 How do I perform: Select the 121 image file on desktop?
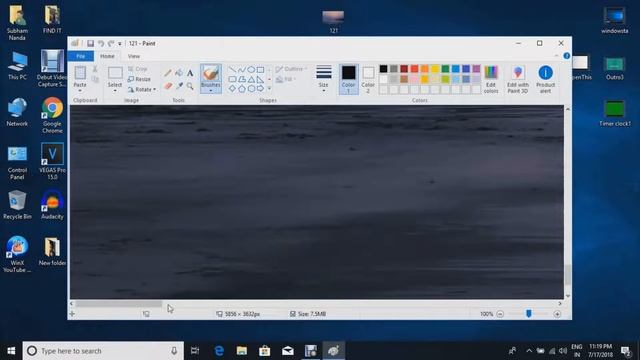(x=333, y=22)
